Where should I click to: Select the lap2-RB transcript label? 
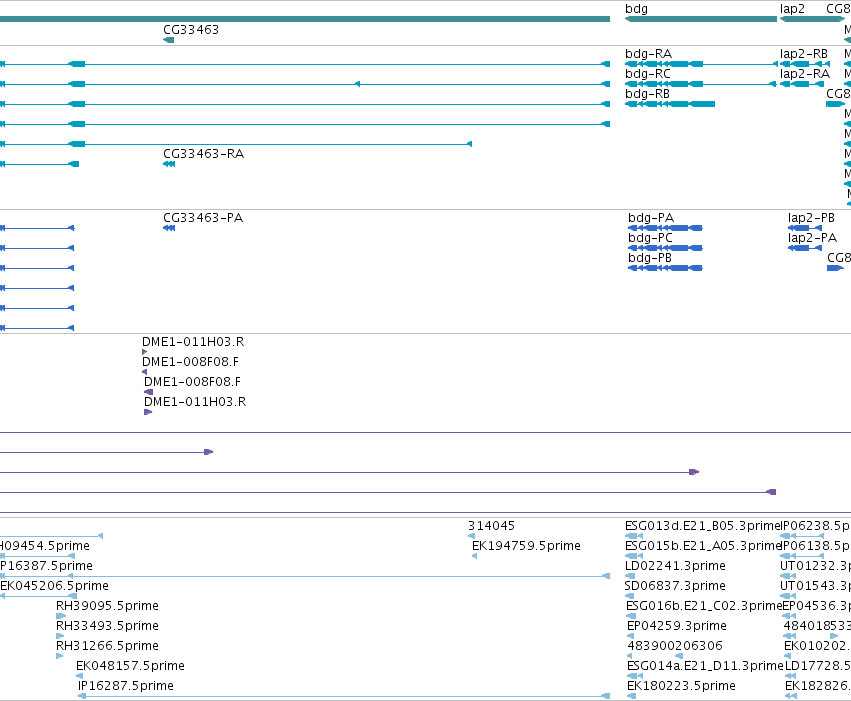[804, 54]
